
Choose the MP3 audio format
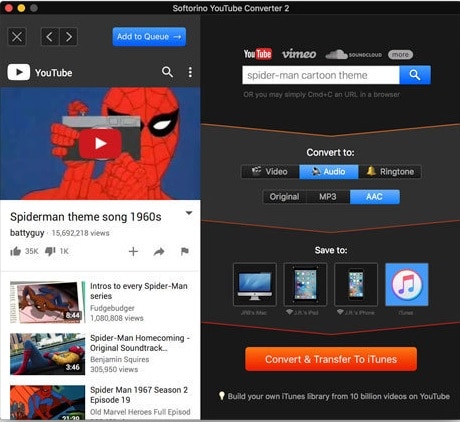tap(328, 197)
